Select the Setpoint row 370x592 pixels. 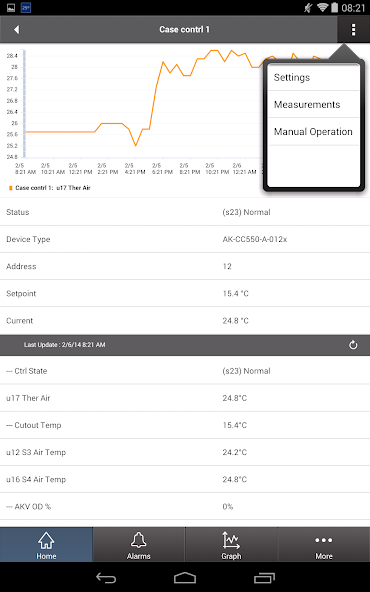[x=185, y=293]
